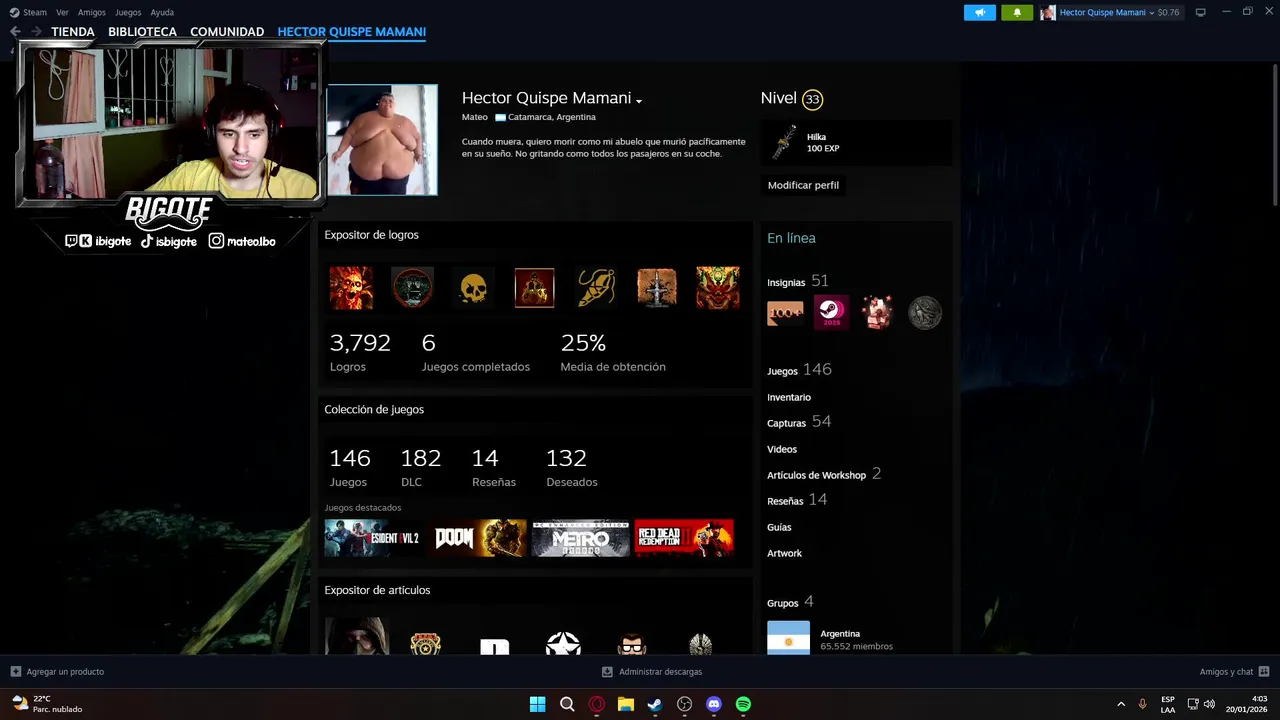Click the Hilka featured badge icon
This screenshot has width=1280, height=720.
(785, 143)
